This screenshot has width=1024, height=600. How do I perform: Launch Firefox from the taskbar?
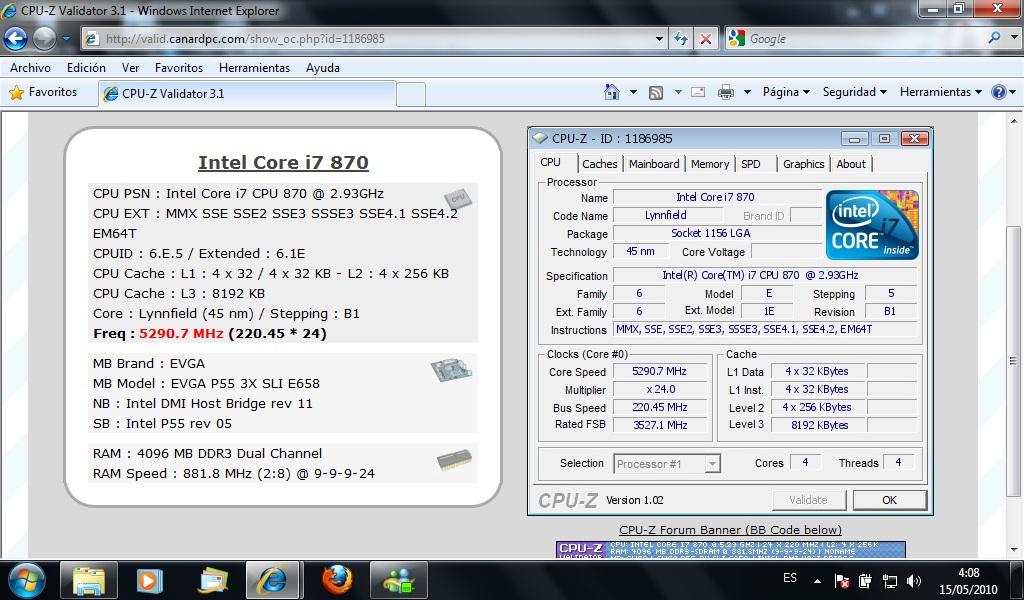point(337,580)
